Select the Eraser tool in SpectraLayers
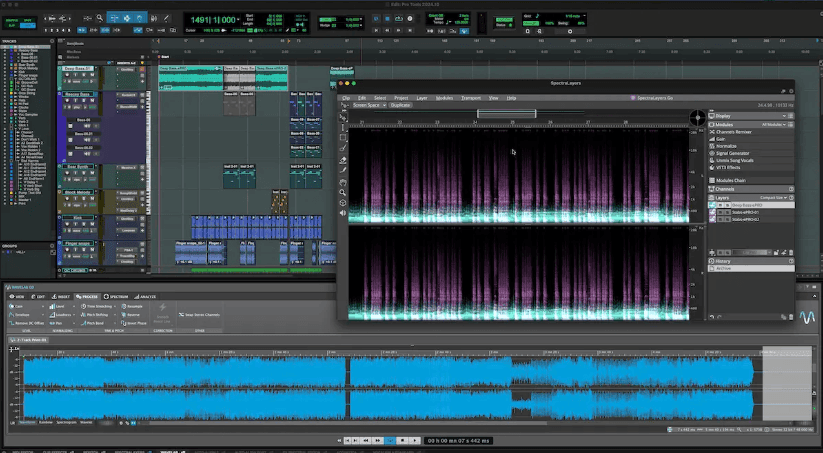823x453 pixels. click(343, 159)
